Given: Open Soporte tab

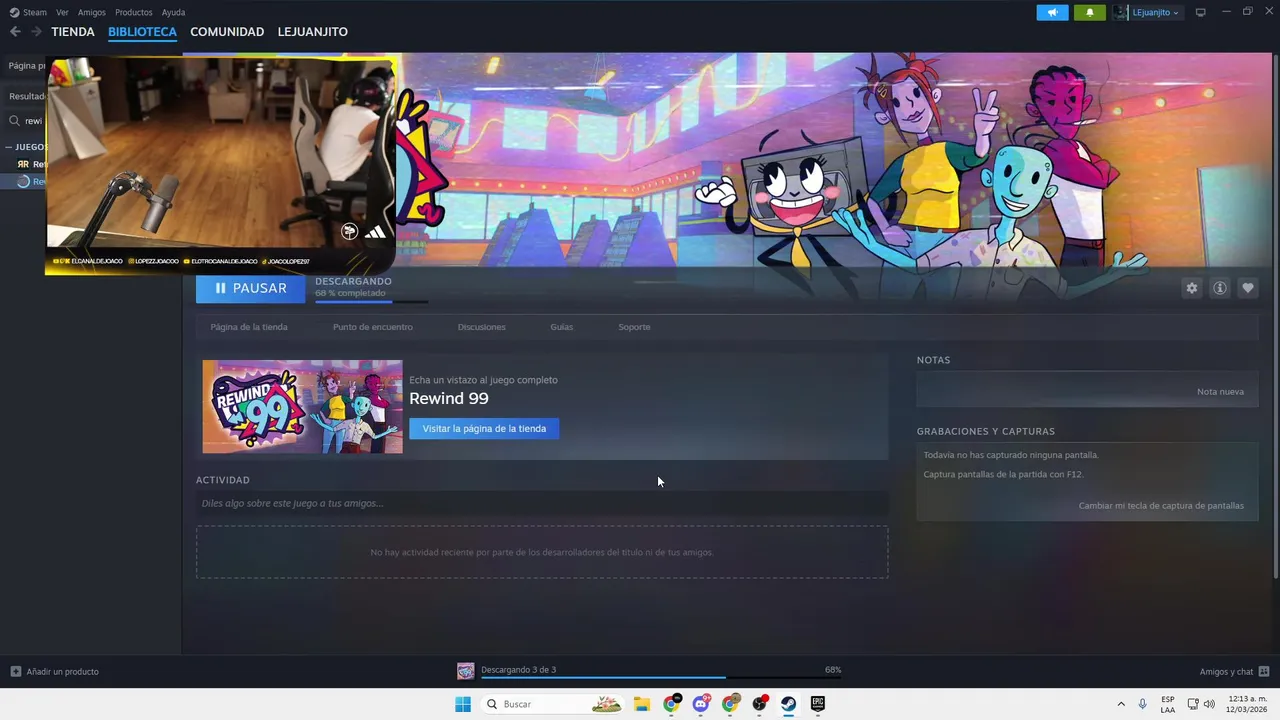Looking at the screenshot, I should 634,327.
